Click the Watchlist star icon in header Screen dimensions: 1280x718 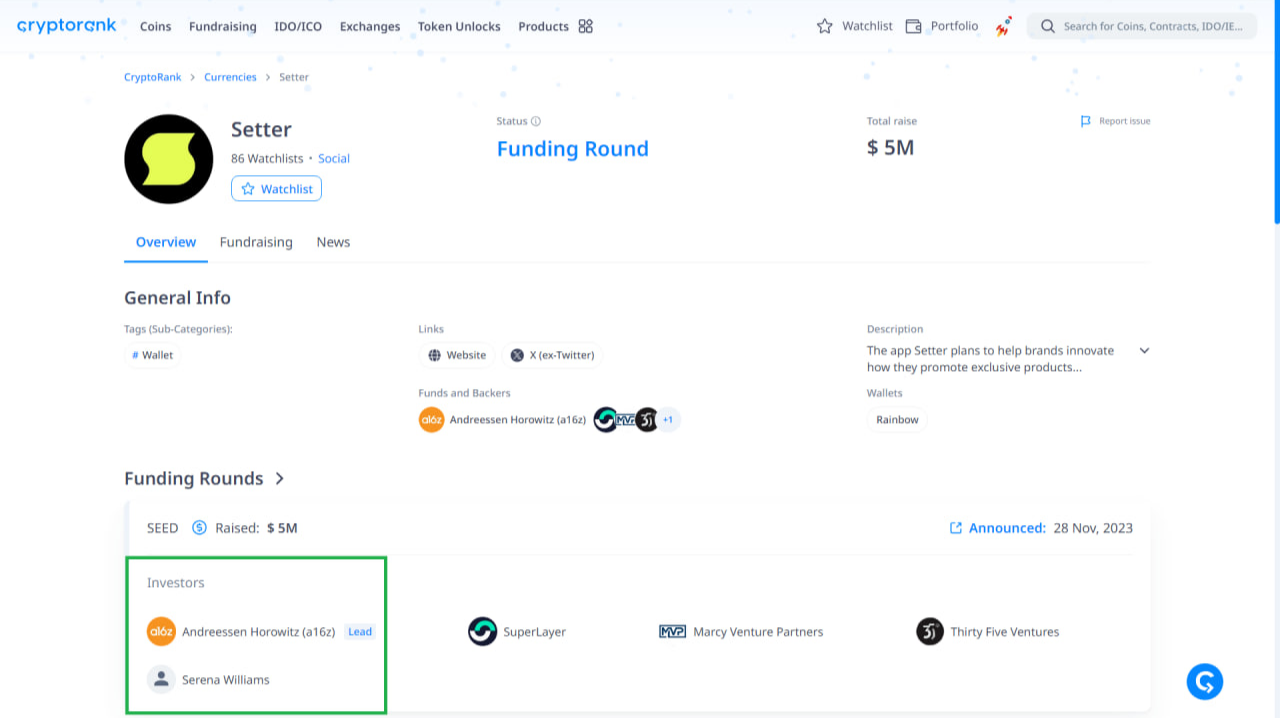[x=825, y=26]
